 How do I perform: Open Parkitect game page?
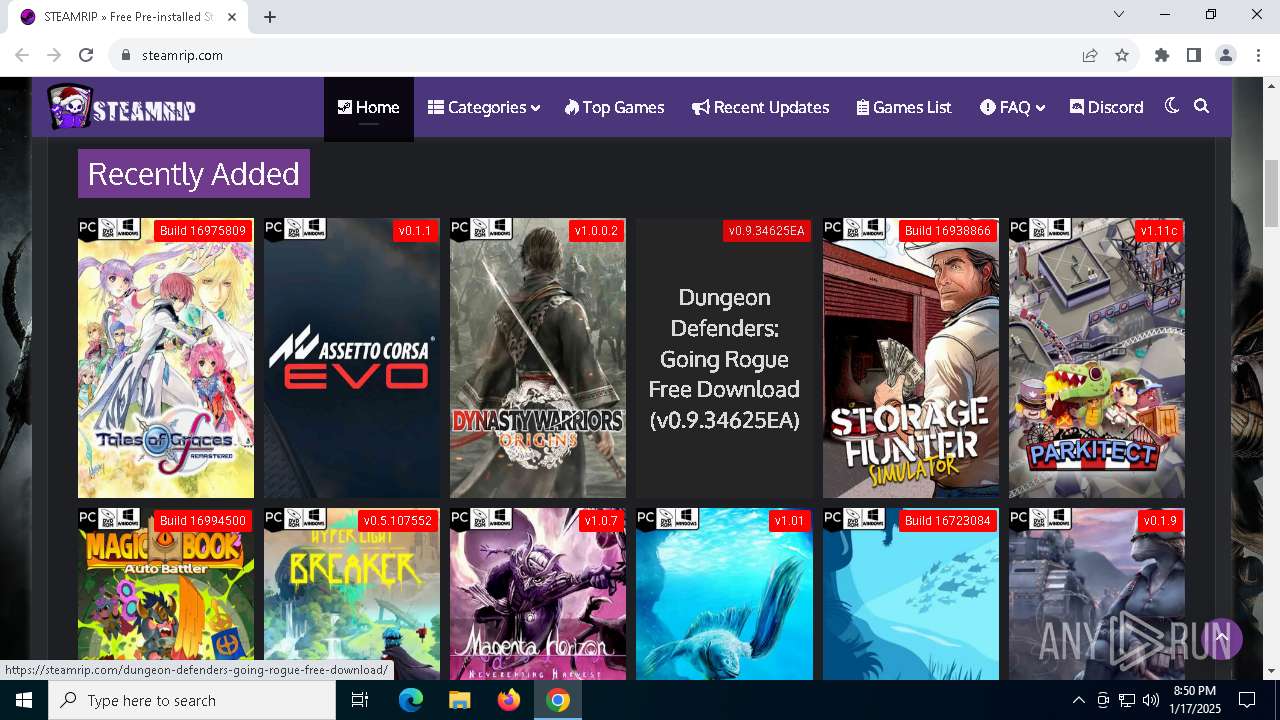pyautogui.click(x=1096, y=358)
